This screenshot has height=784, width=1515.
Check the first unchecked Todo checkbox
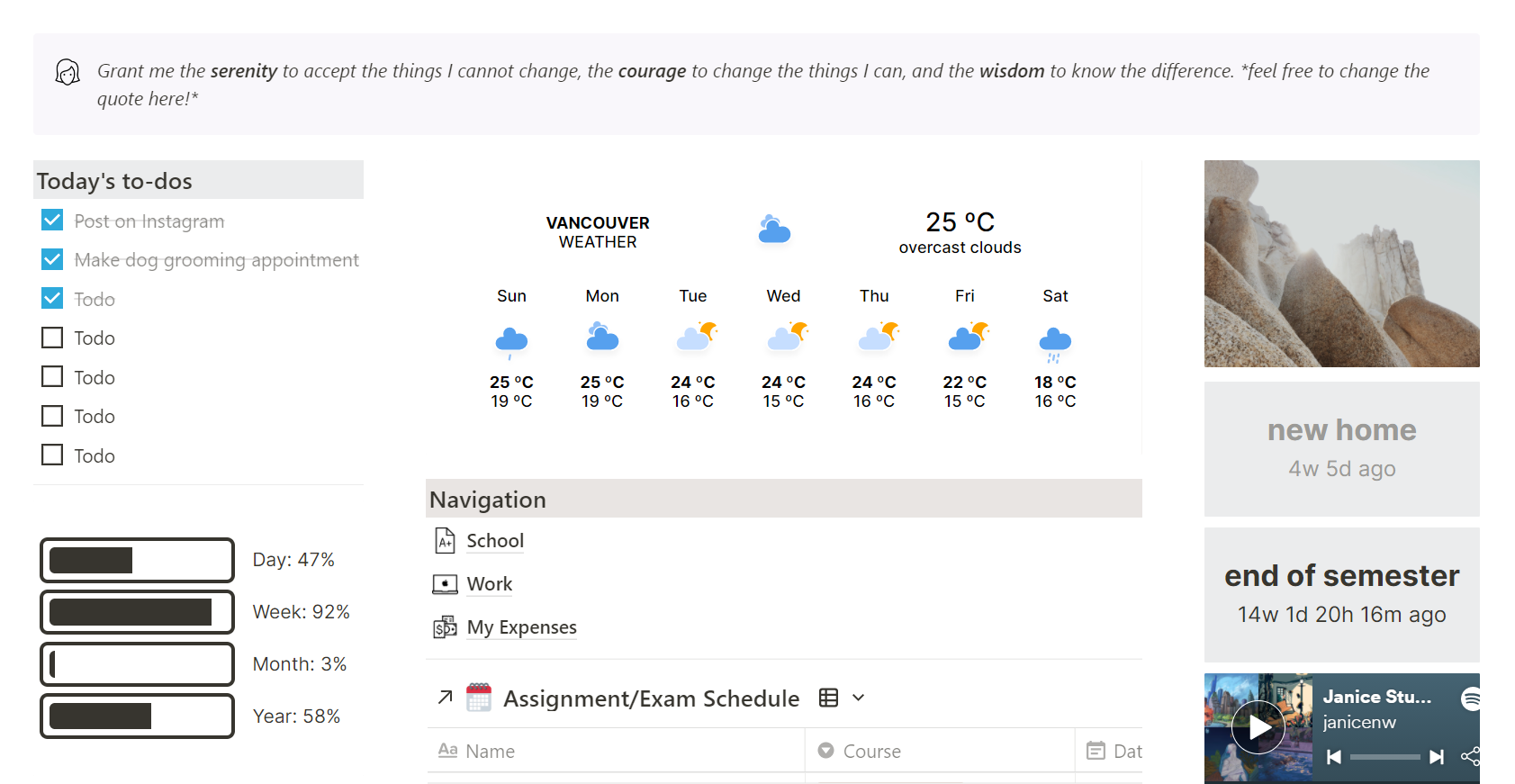click(x=52, y=338)
